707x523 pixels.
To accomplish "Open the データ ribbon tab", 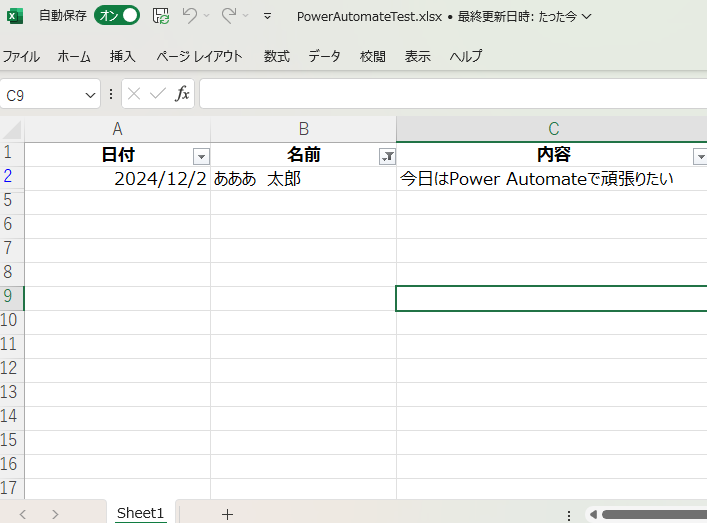I will 324,56.
